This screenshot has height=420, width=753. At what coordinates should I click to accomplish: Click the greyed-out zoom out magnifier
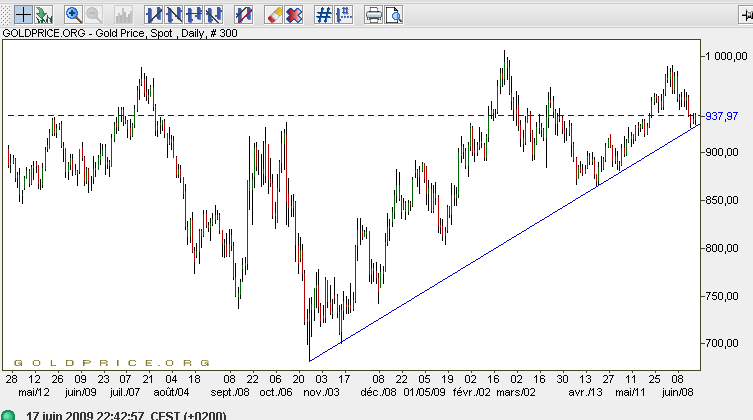[x=94, y=15]
